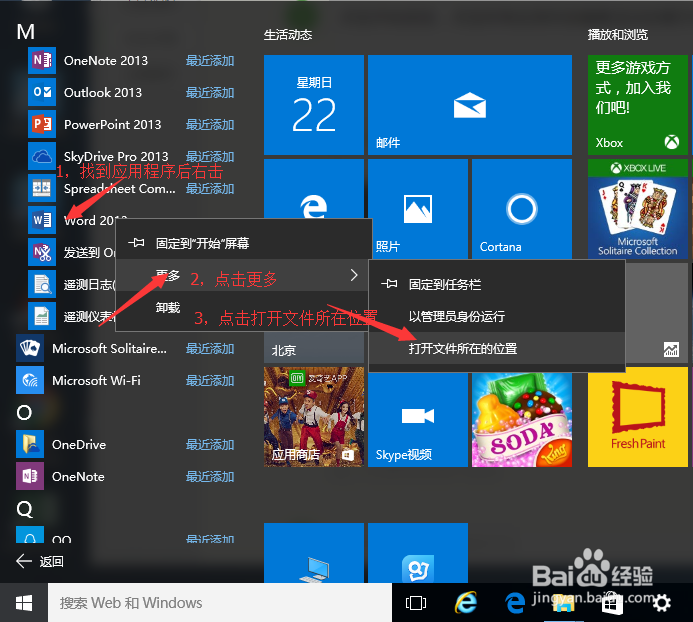Open Microsoft Solitaire cards icon in app list
This screenshot has width=693, height=622.
[x=30, y=348]
